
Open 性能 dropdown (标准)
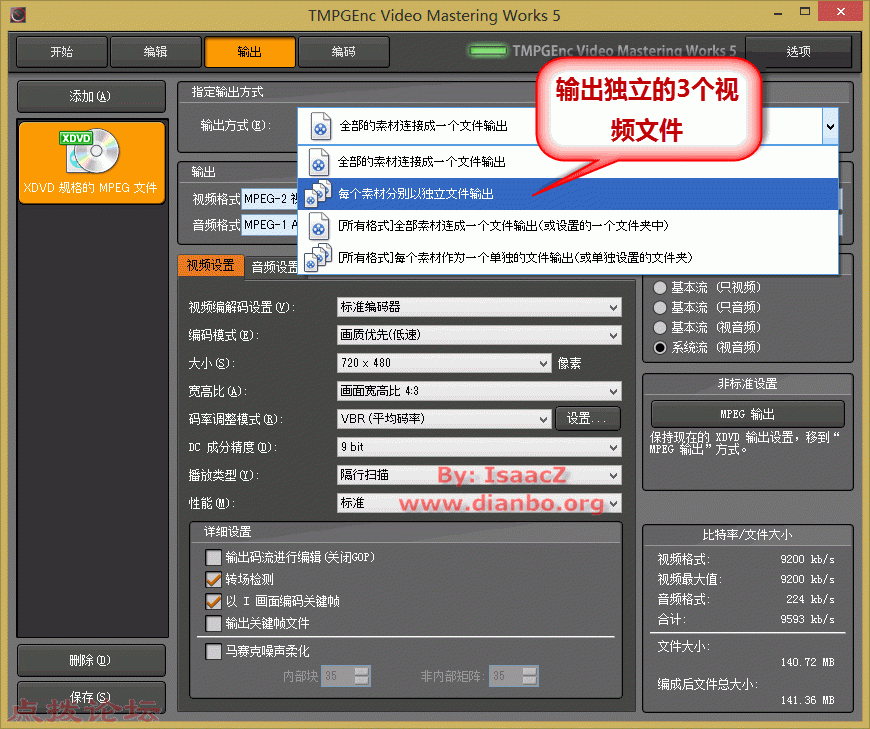[x=479, y=503]
